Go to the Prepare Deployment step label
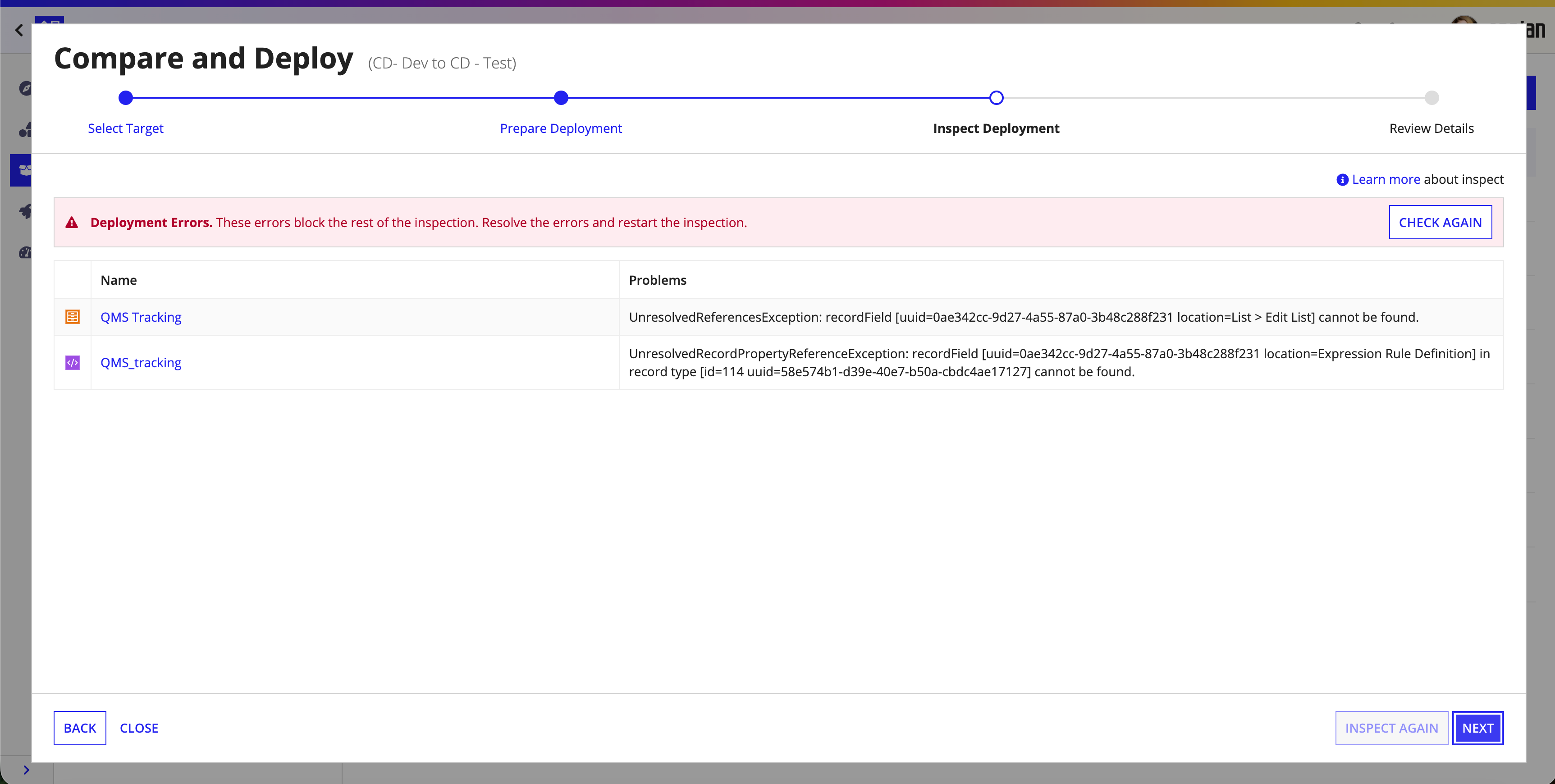This screenshot has width=1555, height=784. [561, 128]
